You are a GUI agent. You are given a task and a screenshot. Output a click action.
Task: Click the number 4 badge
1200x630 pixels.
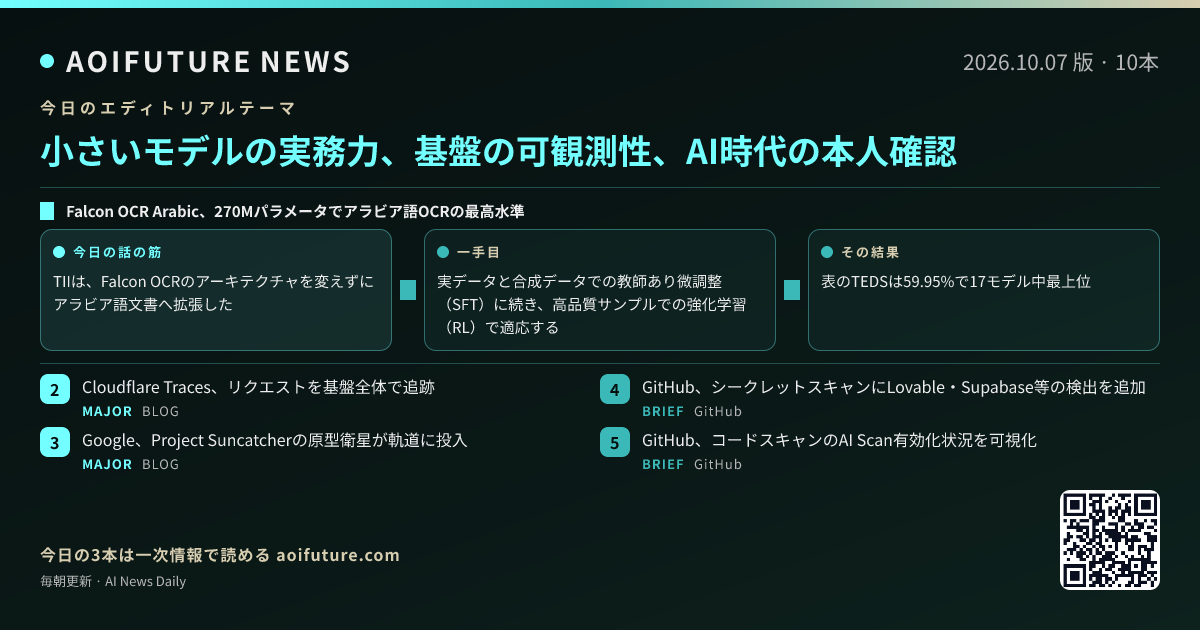pos(614,390)
